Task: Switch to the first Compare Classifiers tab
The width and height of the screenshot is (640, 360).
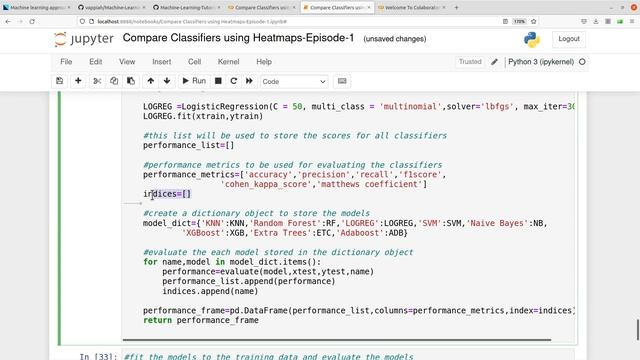Action: (x=261, y=7)
